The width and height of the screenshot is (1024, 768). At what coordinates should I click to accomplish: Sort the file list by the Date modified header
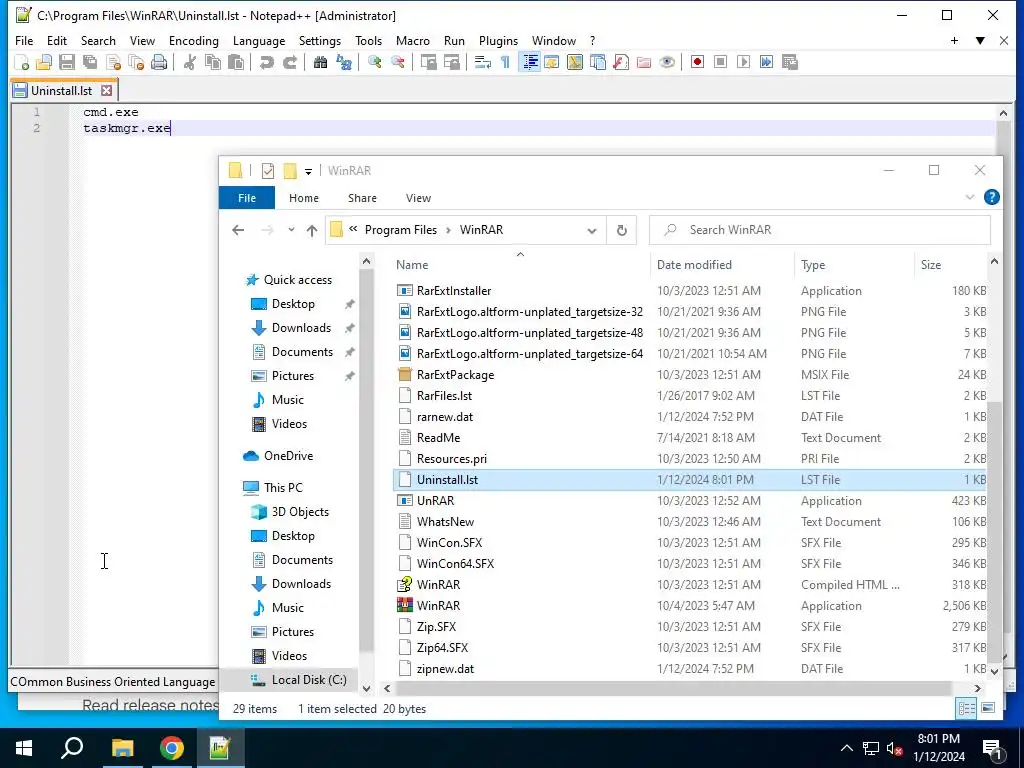(x=694, y=264)
